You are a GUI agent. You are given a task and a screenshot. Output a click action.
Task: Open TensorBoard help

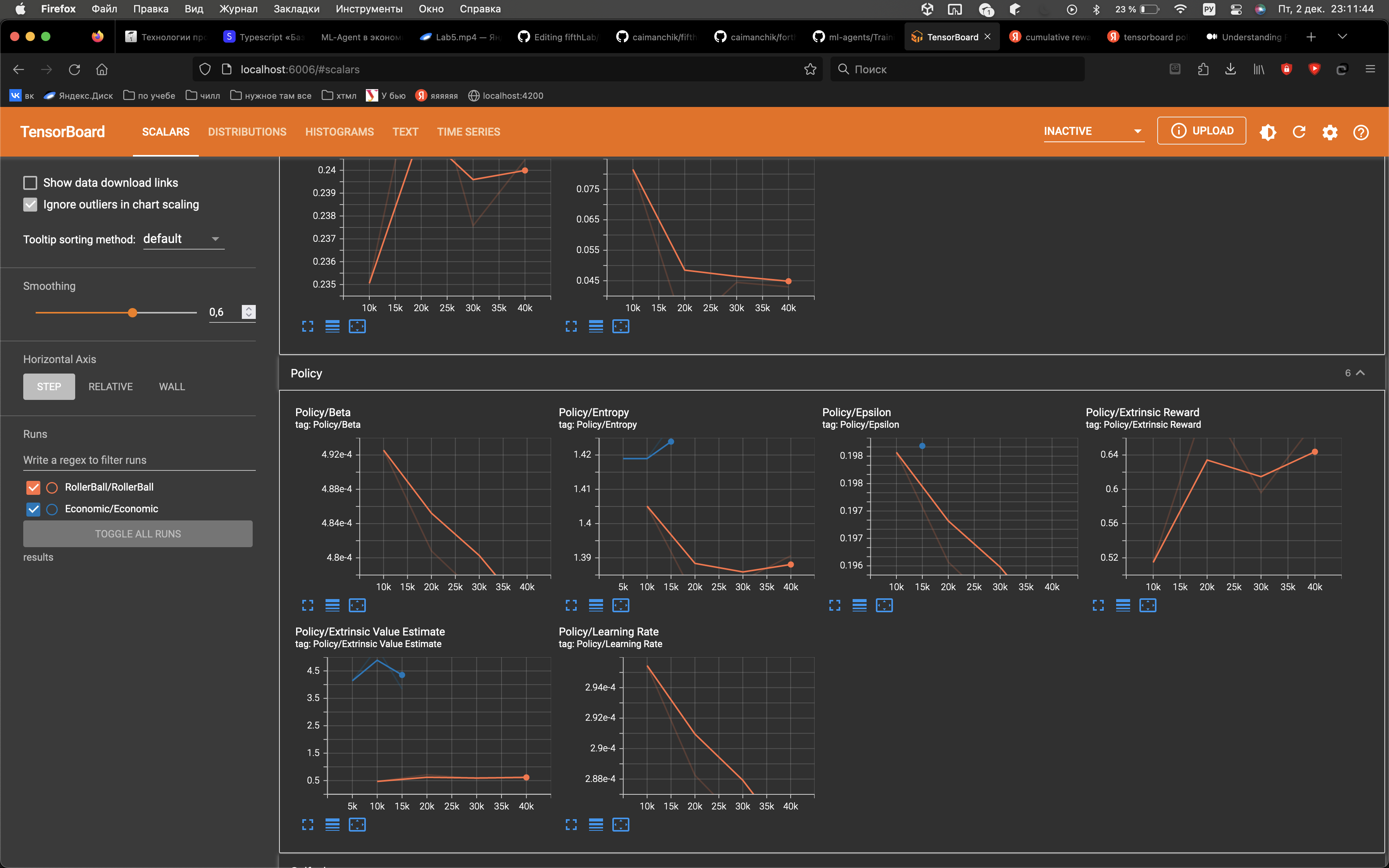pyautogui.click(x=1361, y=132)
